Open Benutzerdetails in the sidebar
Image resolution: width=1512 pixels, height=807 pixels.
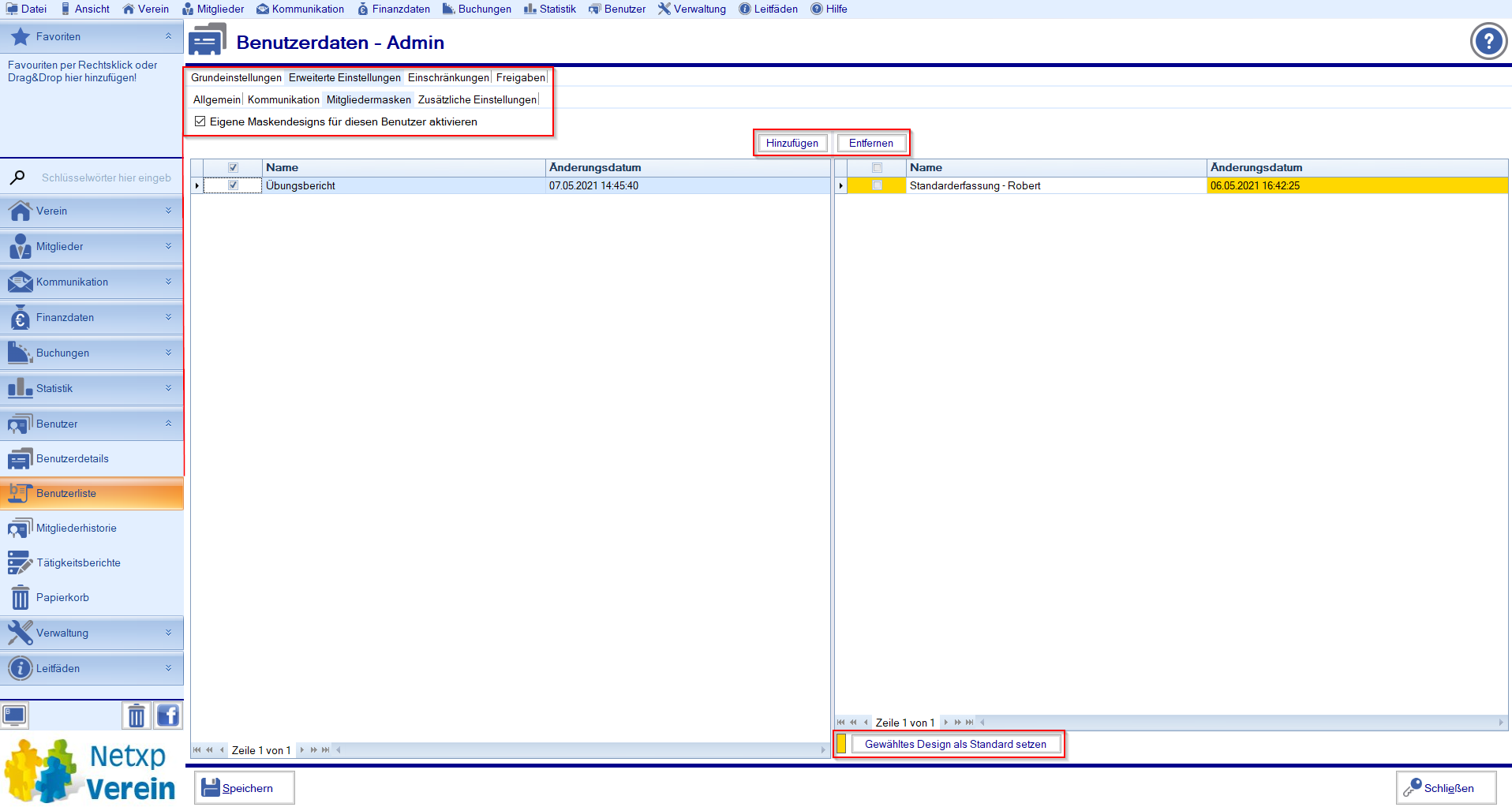pyautogui.click(x=72, y=458)
